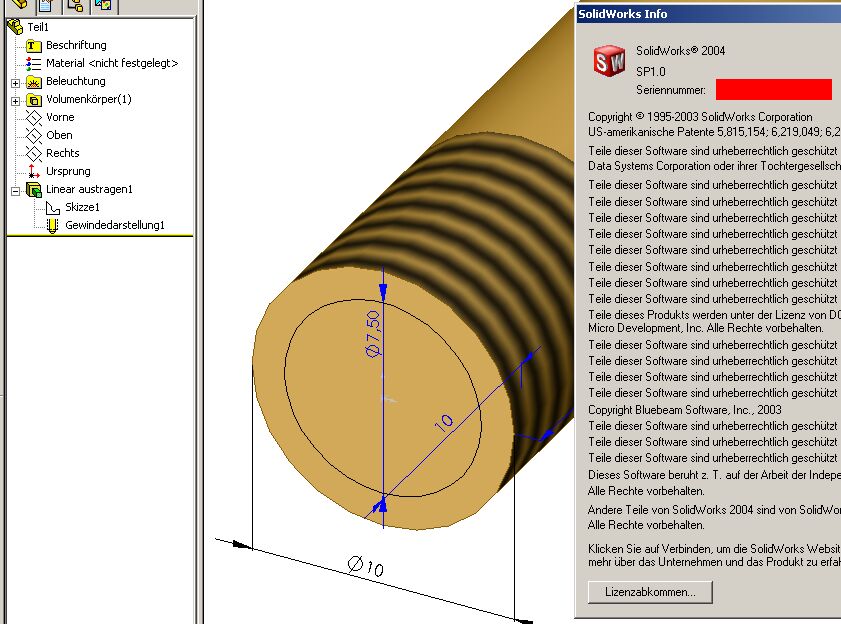The height and width of the screenshot is (624, 841).
Task: Click the black Ø10 diameter dimension
Action: click(x=366, y=566)
